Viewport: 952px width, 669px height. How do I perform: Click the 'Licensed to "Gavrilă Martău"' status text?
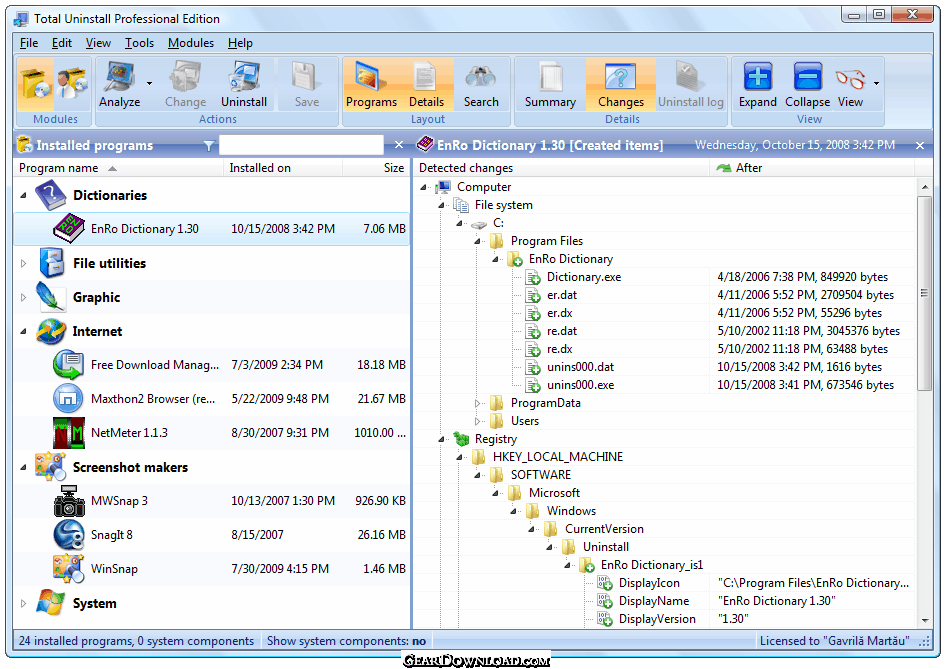tap(834, 641)
